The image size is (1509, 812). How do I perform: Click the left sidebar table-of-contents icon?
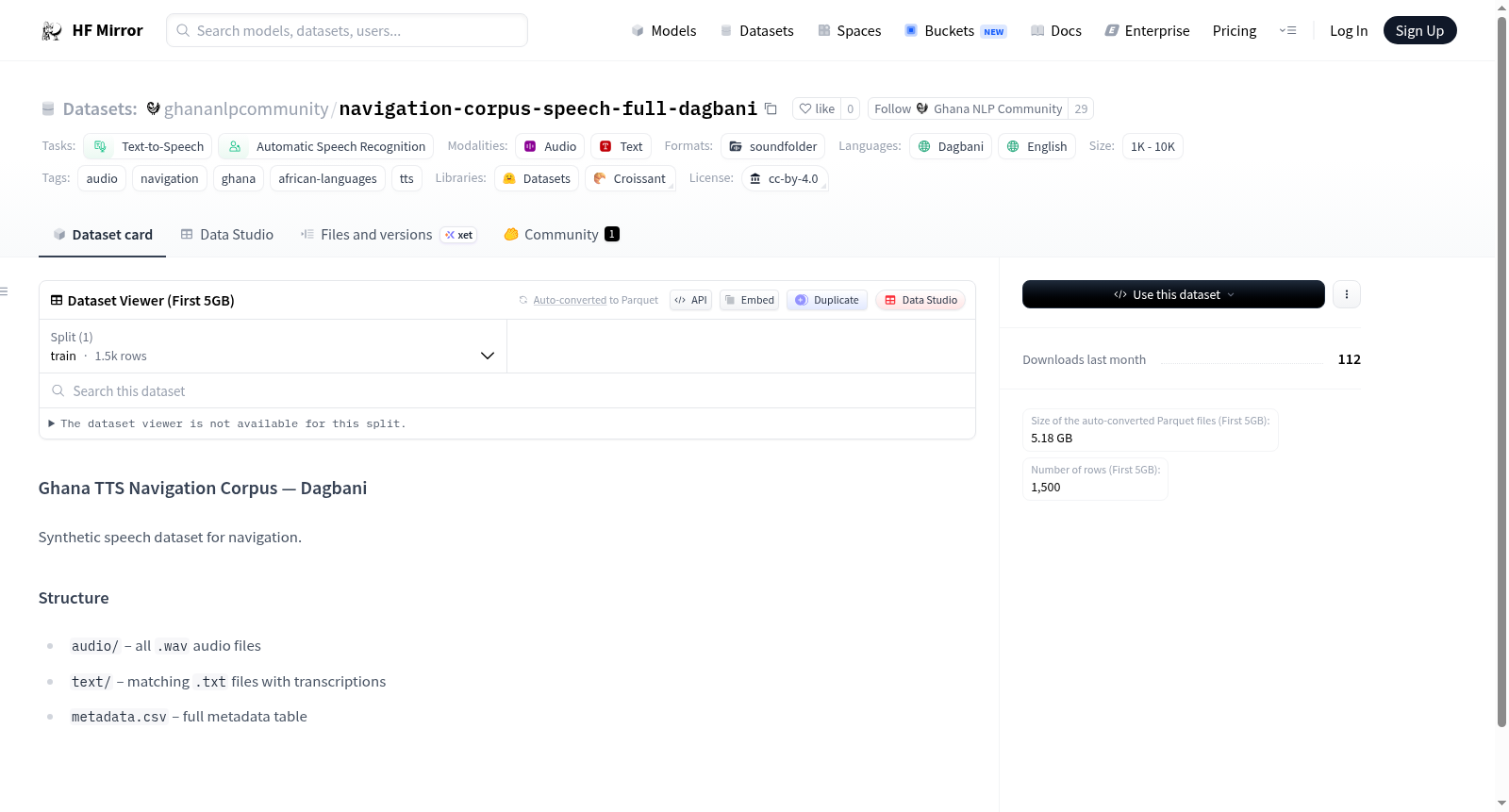click(5, 291)
